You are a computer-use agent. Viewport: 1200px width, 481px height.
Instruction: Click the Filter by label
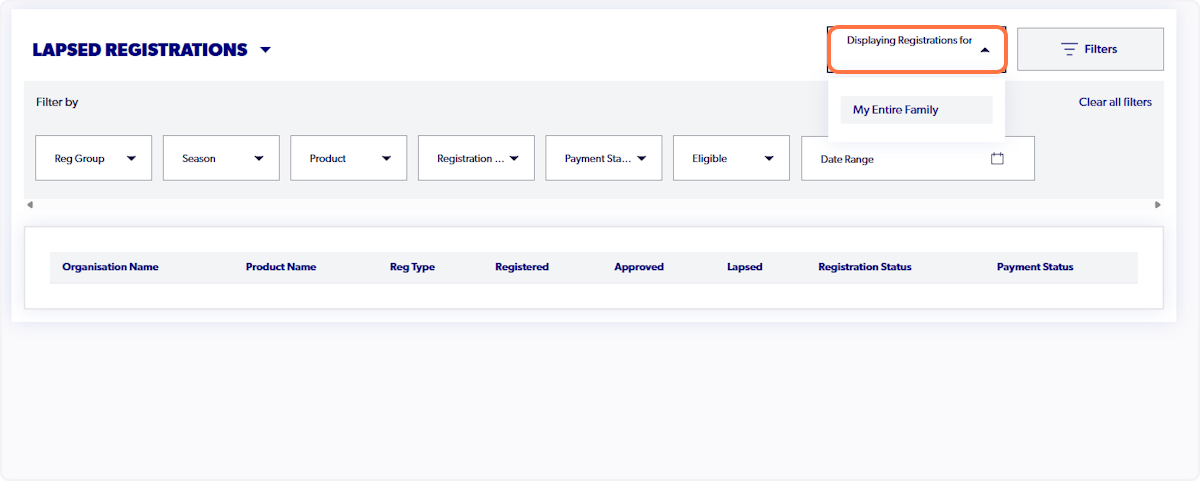57,102
